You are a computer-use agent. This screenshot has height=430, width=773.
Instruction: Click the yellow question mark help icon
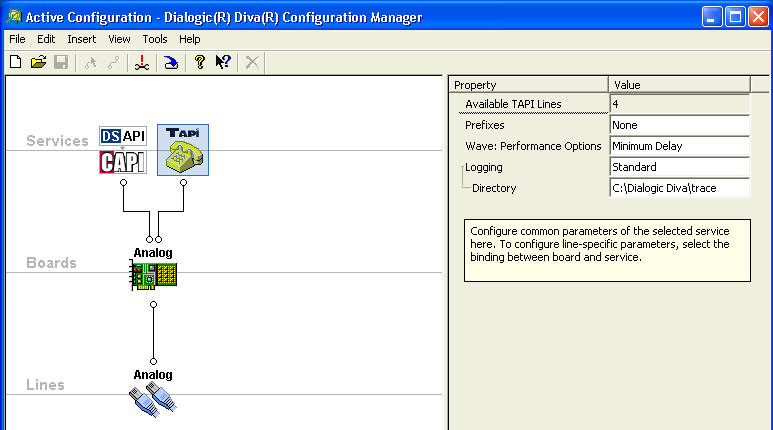point(200,62)
